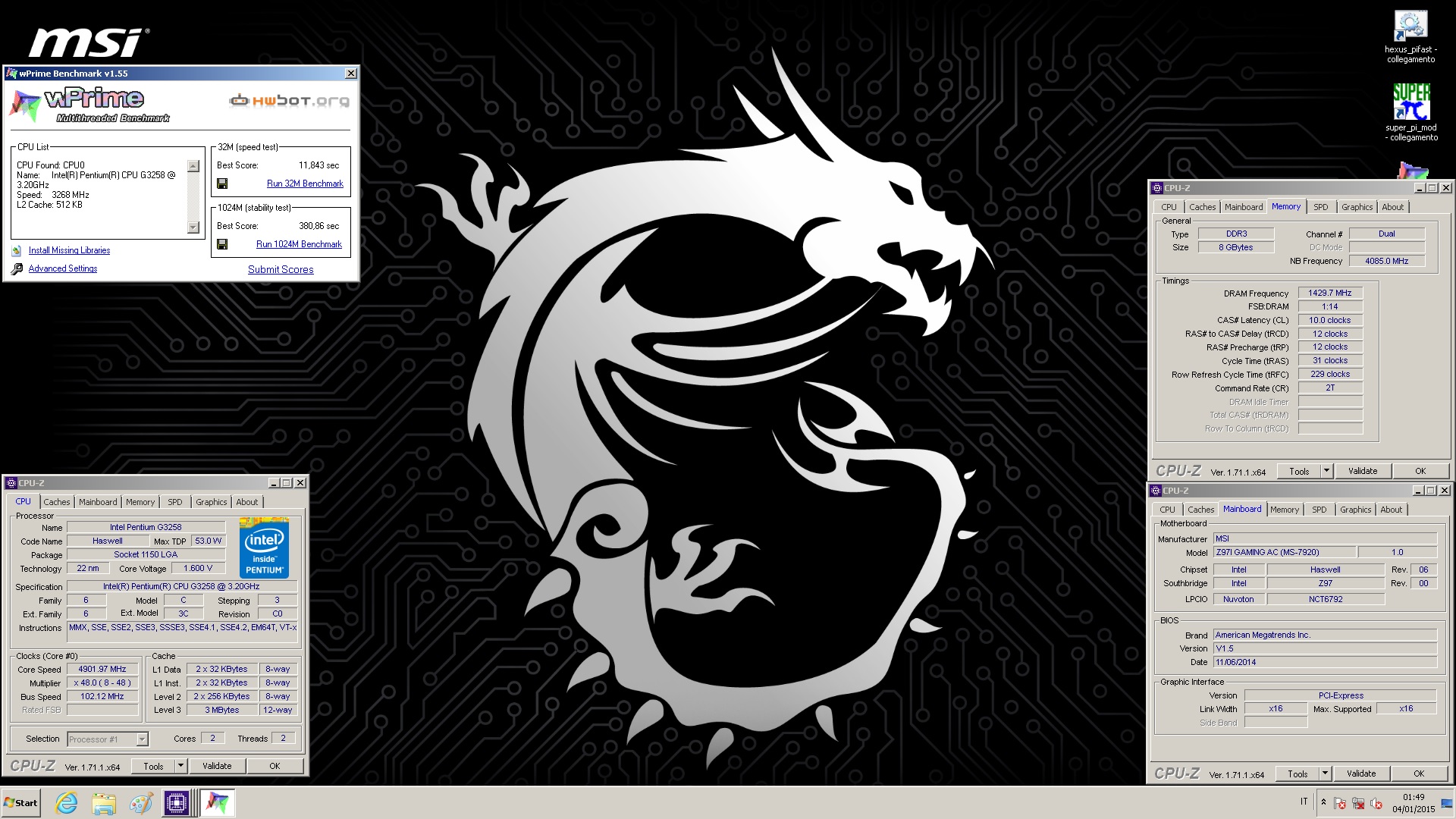
Task: Click the Show Desktop icon in the tray
Action: pos(1447,803)
